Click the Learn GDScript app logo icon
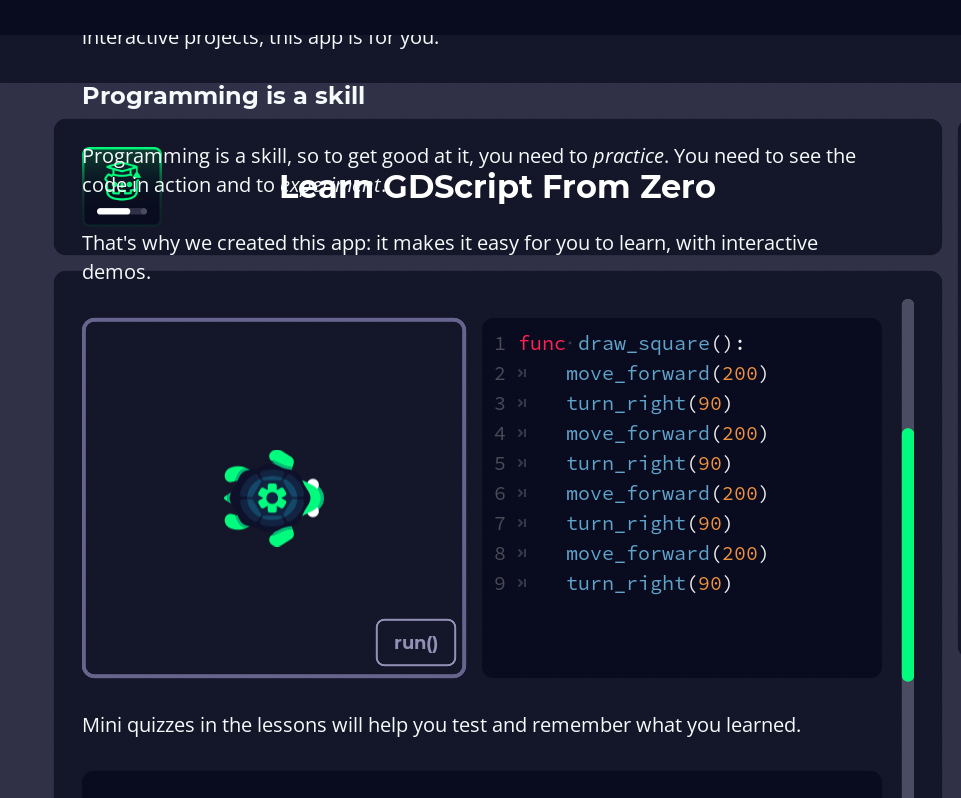 tap(122, 186)
